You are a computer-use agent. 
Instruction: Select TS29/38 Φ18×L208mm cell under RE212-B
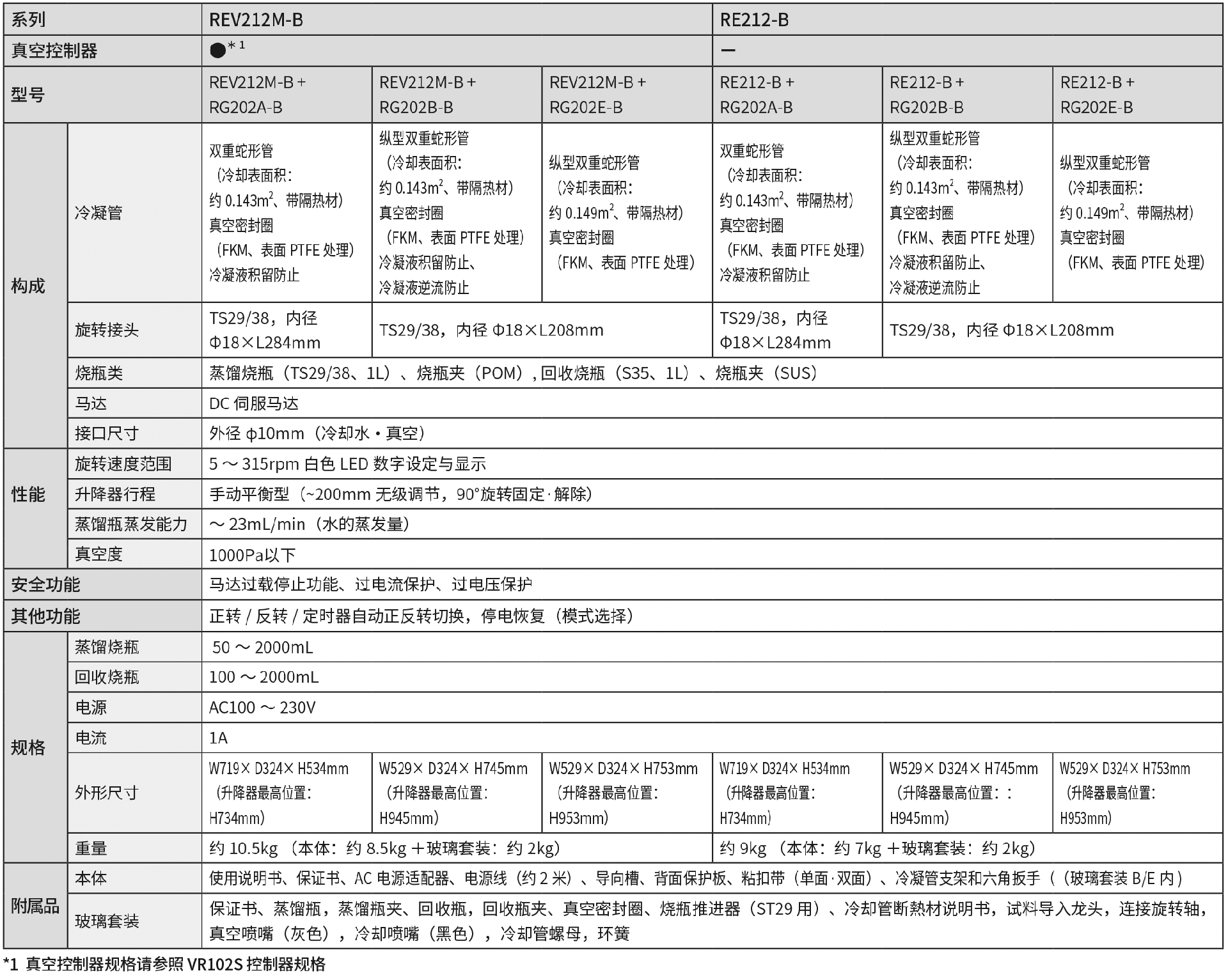(1053, 330)
